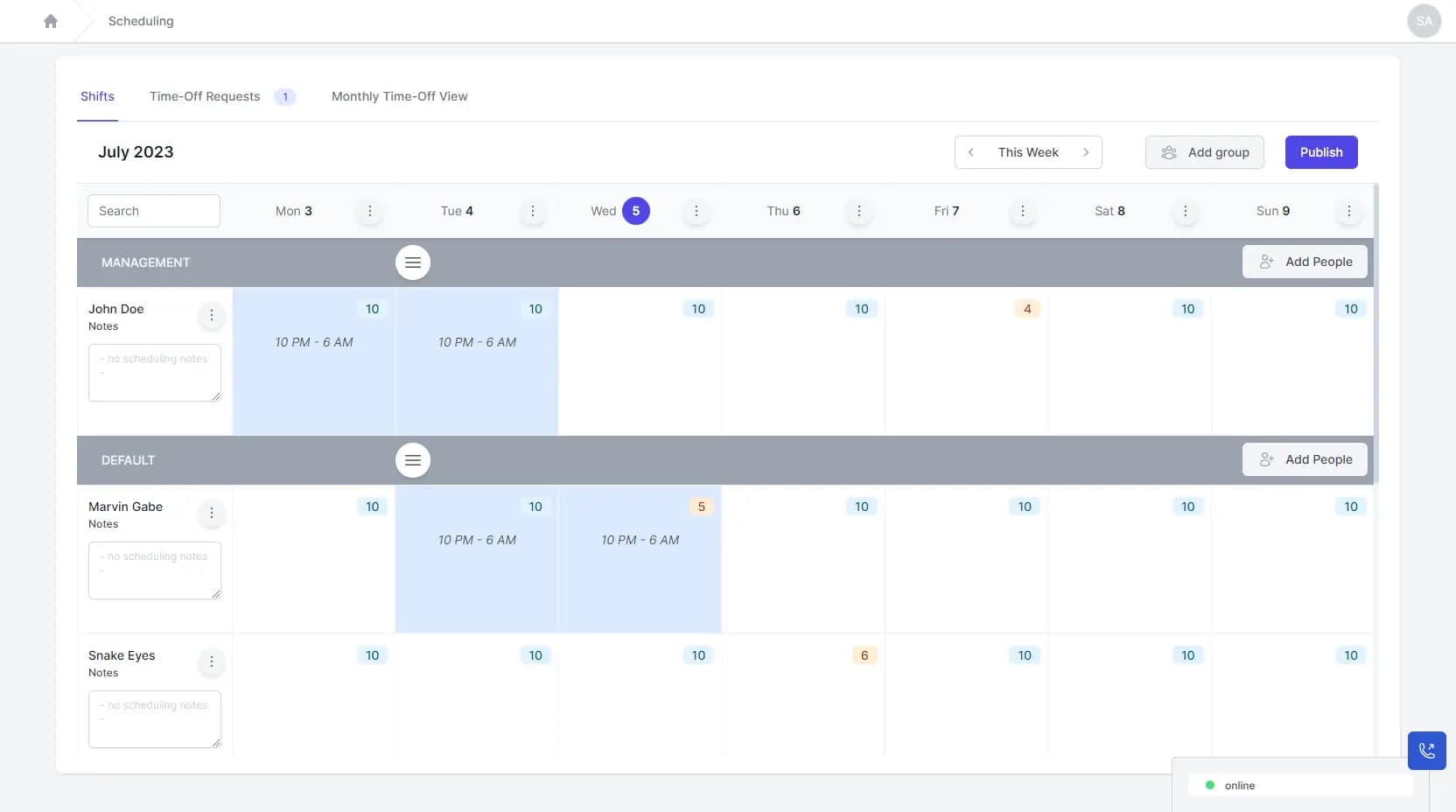Click the next week chevron

[x=1087, y=151]
